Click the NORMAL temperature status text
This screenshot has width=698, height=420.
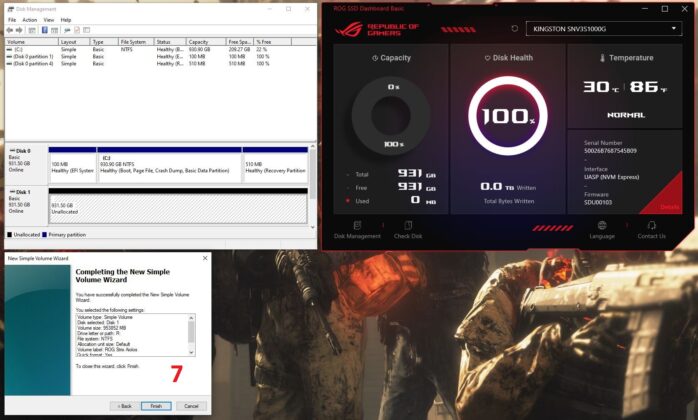626,115
